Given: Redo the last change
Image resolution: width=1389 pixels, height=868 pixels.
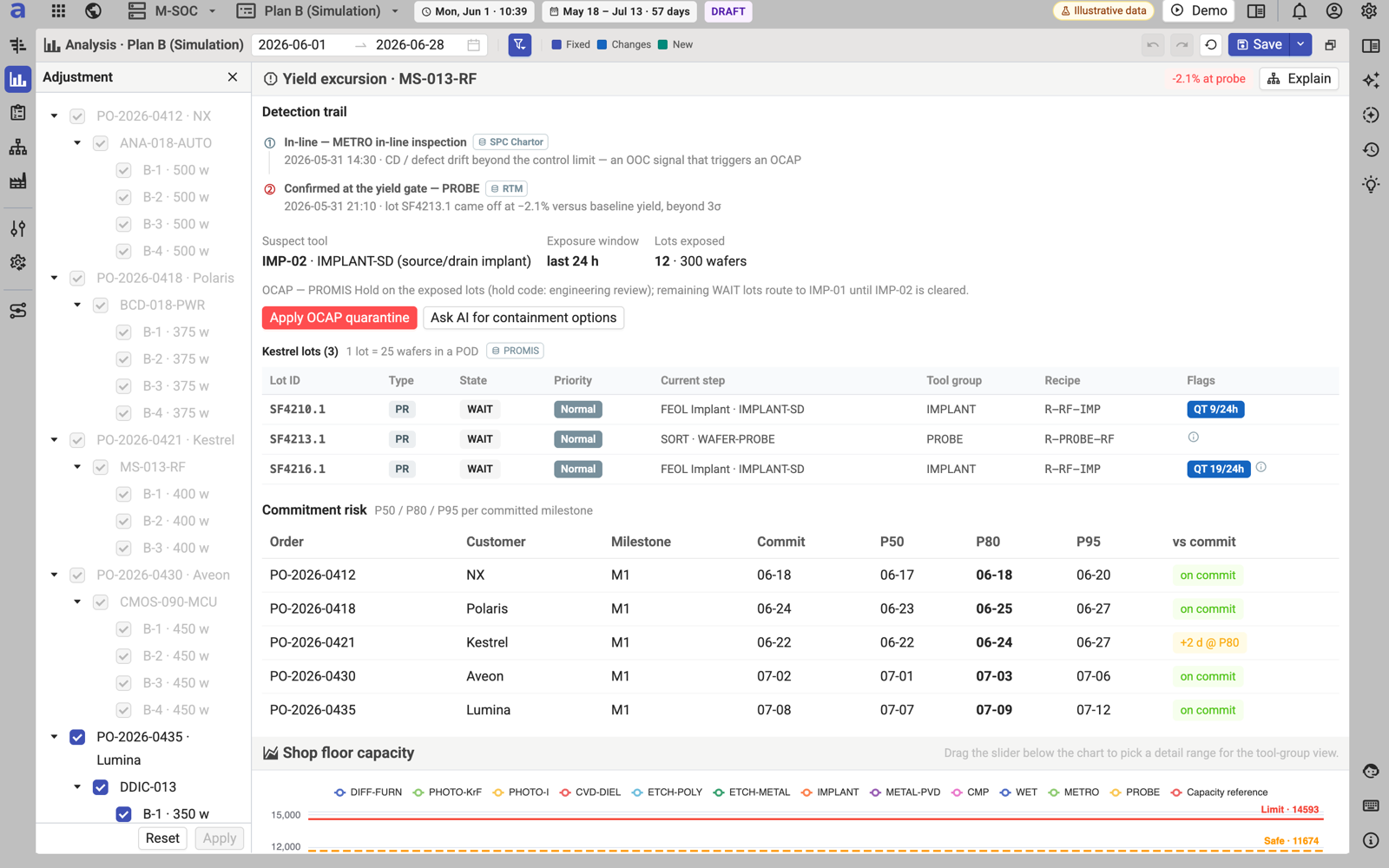Looking at the screenshot, I should click(1182, 45).
